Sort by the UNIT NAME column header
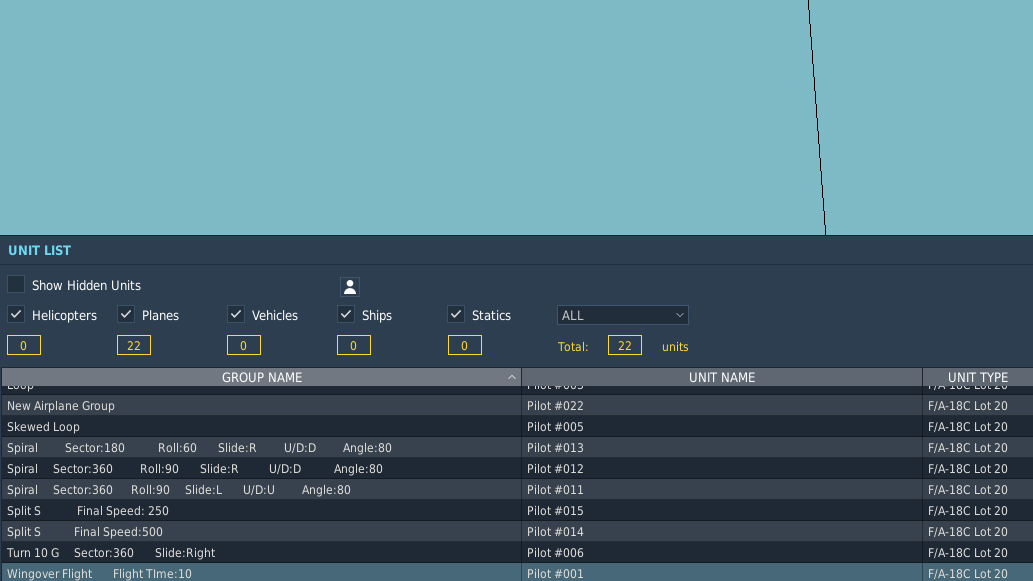This screenshot has width=1033, height=581. [x=721, y=378]
